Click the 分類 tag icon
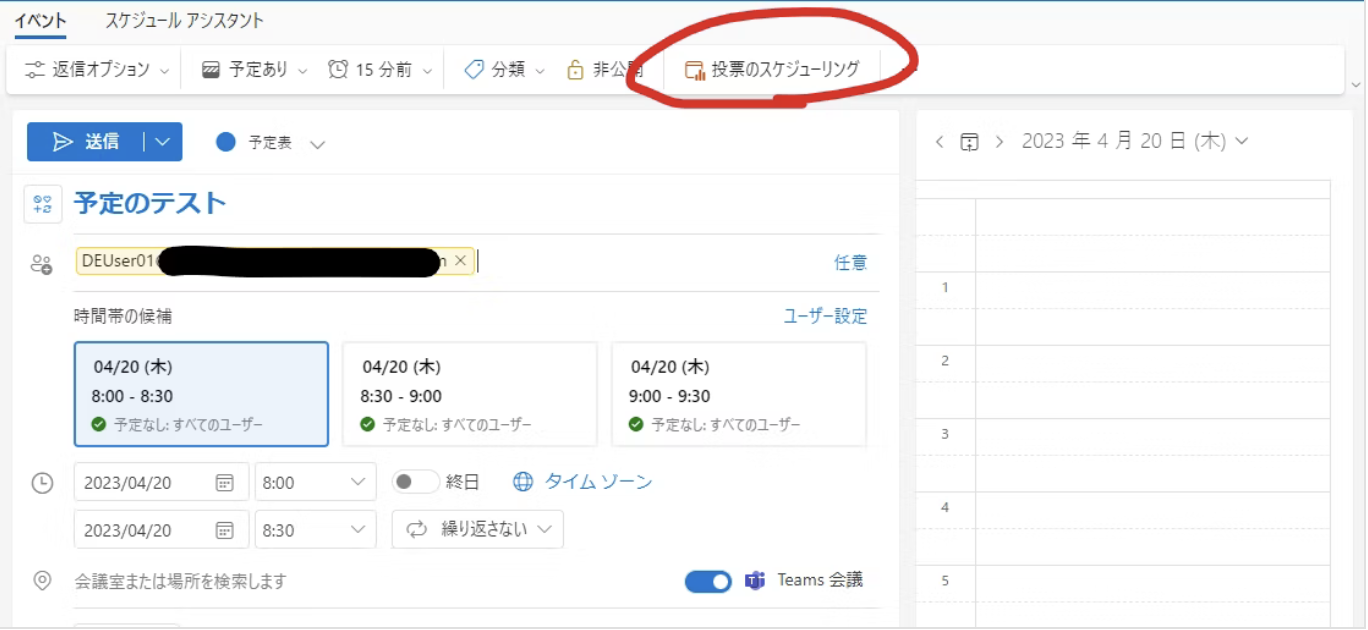The image size is (1368, 630). coord(474,70)
